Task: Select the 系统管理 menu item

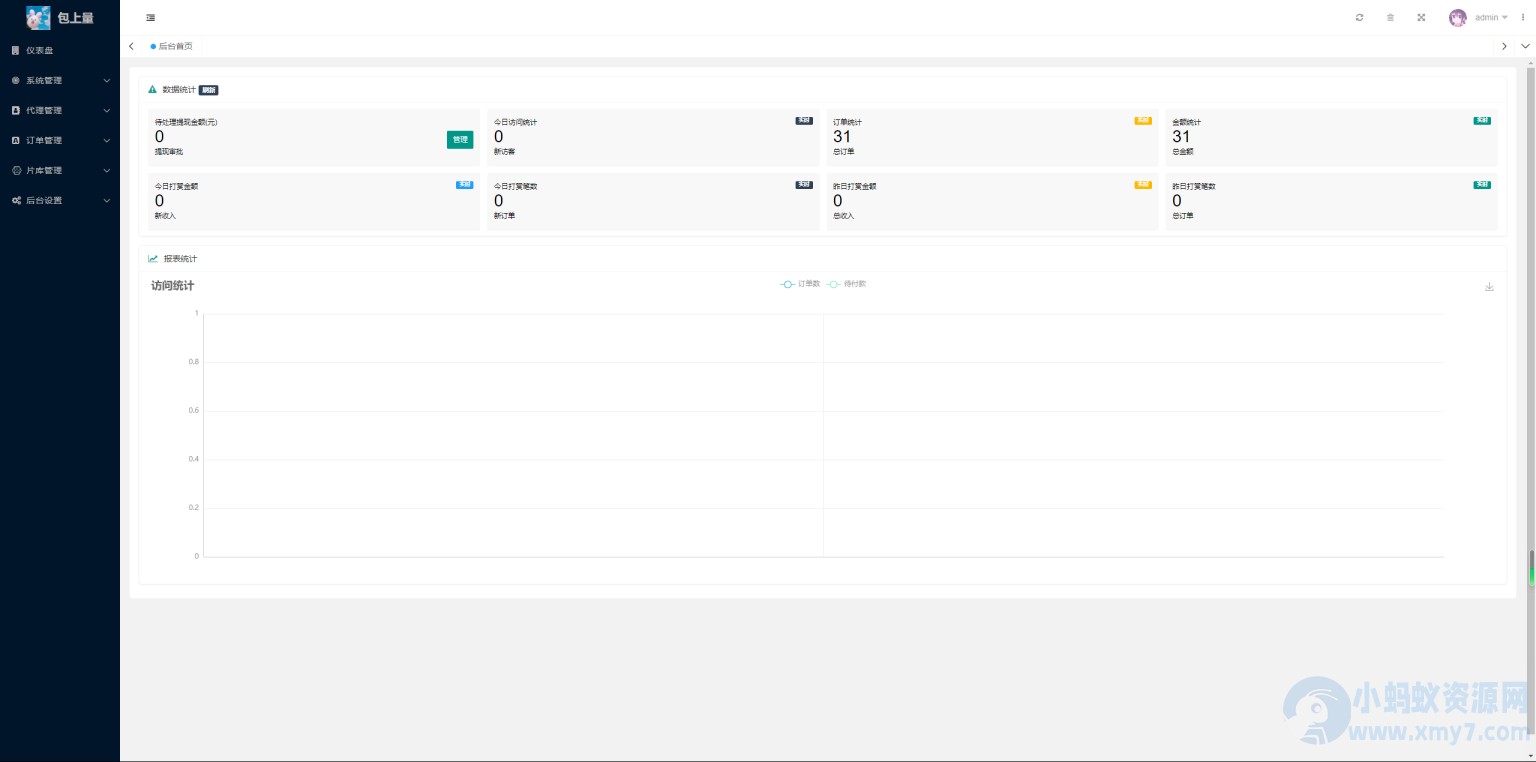Action: (x=60, y=80)
